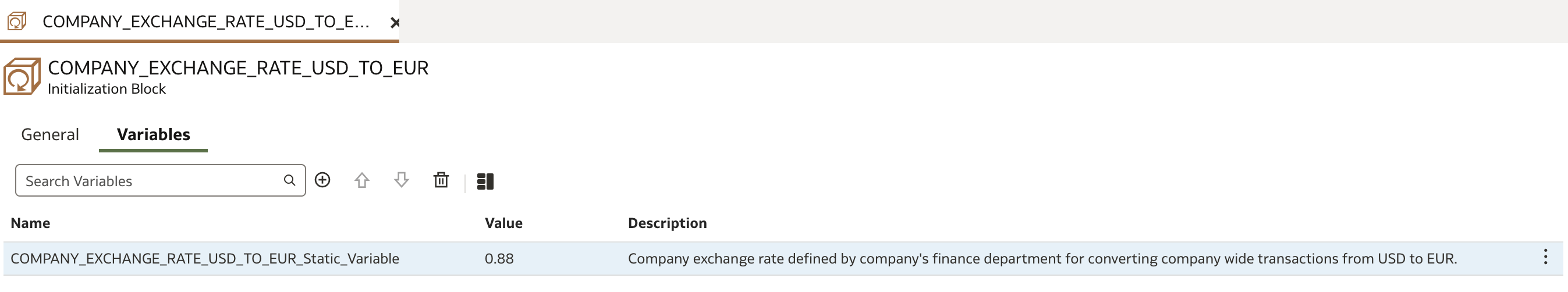Close the COMPANY_EXCHANGE_RATE_USD_TO_E... tab
This screenshot has height=292, width=1568.
(x=395, y=23)
